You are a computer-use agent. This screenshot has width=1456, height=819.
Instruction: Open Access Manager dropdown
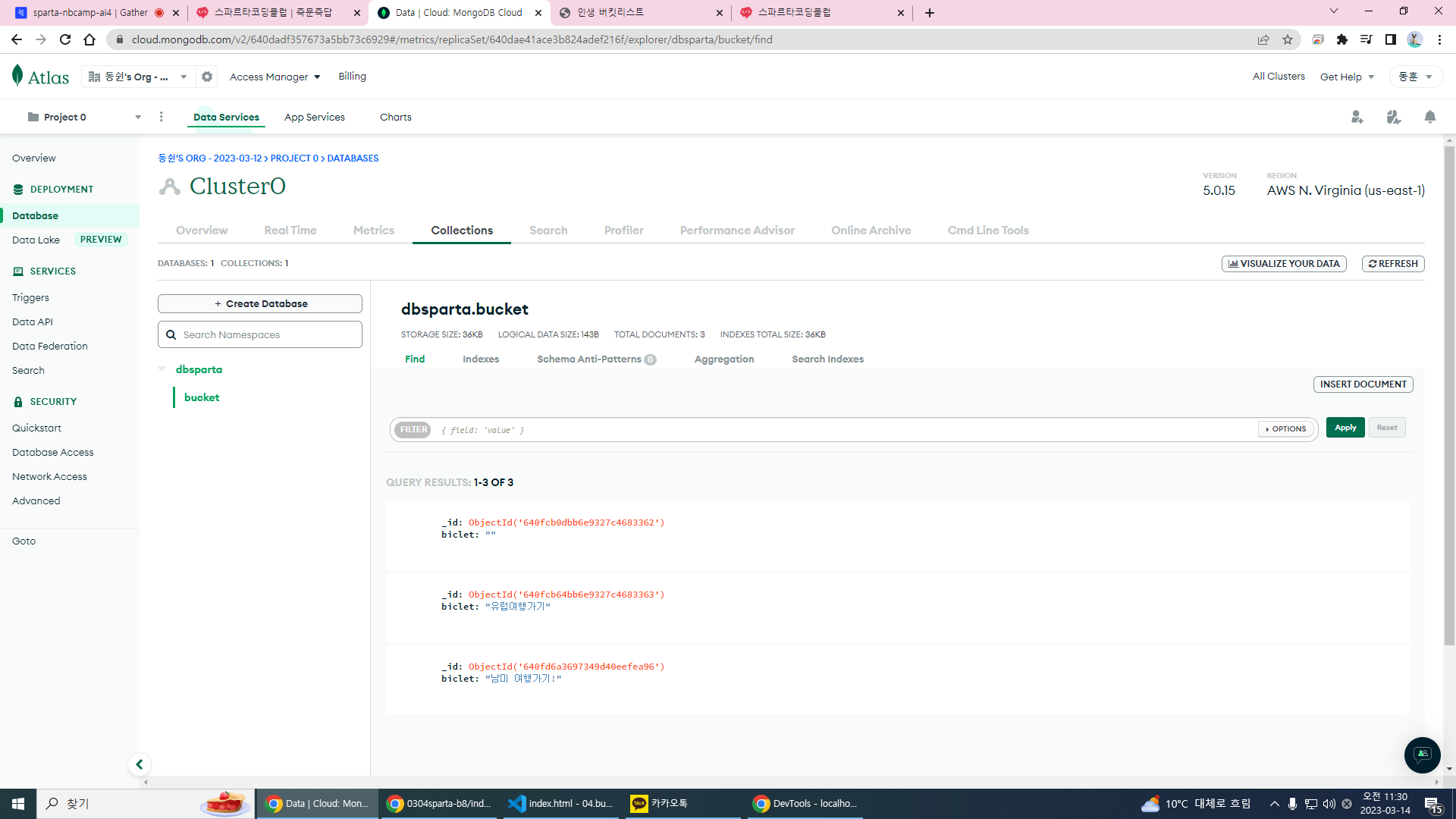(275, 77)
